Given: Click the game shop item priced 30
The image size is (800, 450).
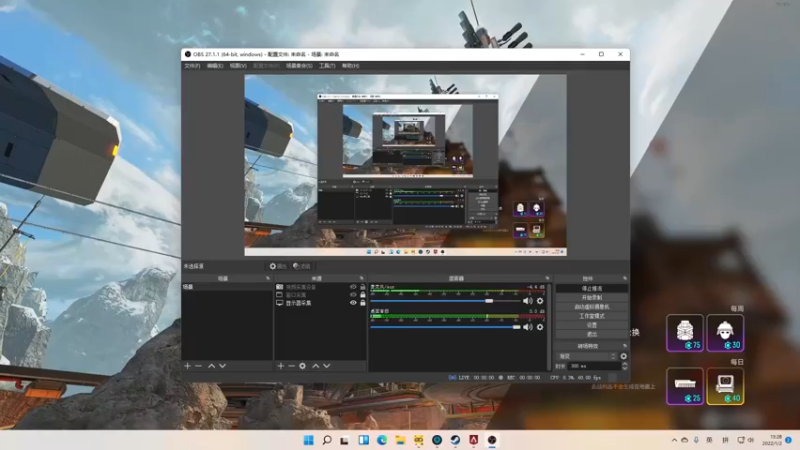Looking at the screenshot, I should [x=725, y=333].
